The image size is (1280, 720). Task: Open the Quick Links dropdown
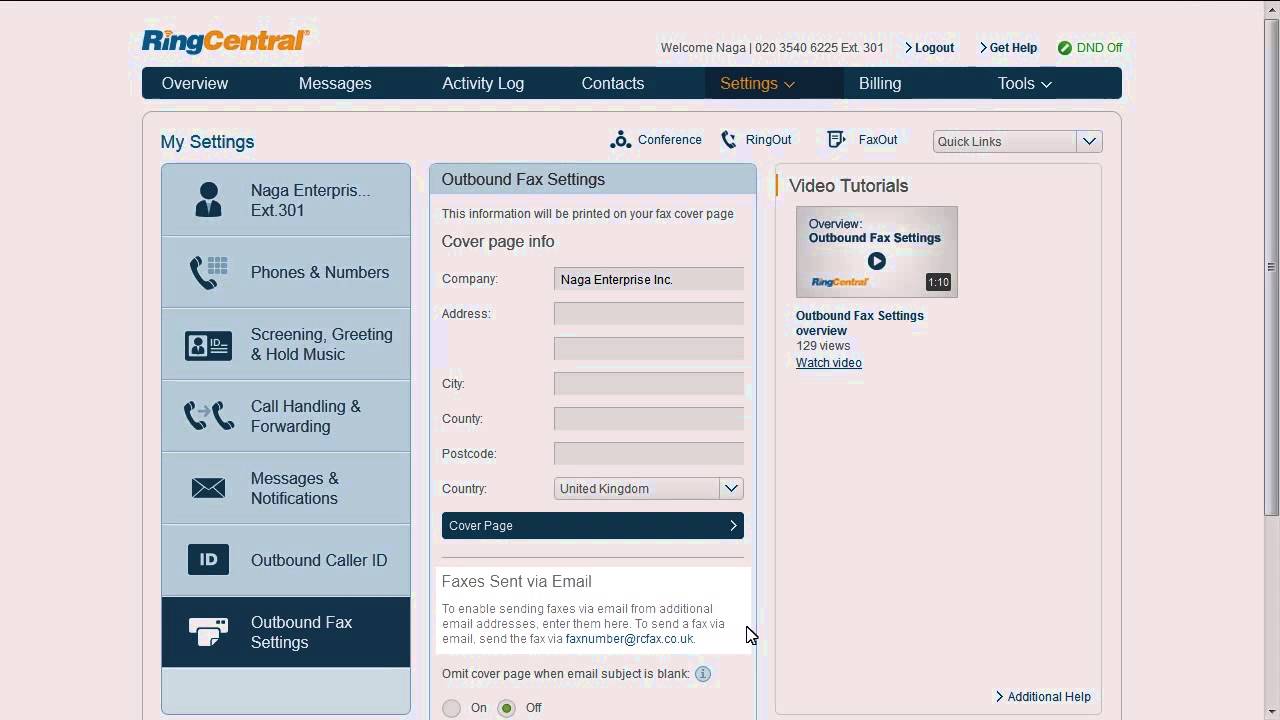[x=1018, y=142]
